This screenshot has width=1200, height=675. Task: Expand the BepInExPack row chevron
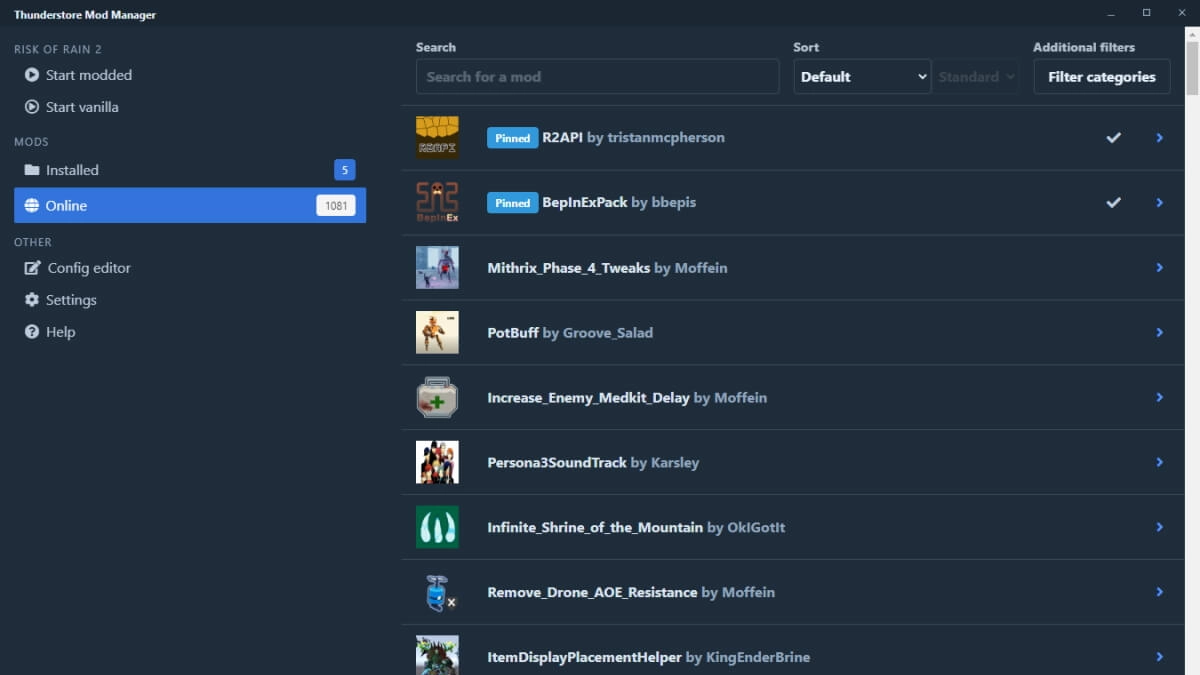click(x=1160, y=202)
